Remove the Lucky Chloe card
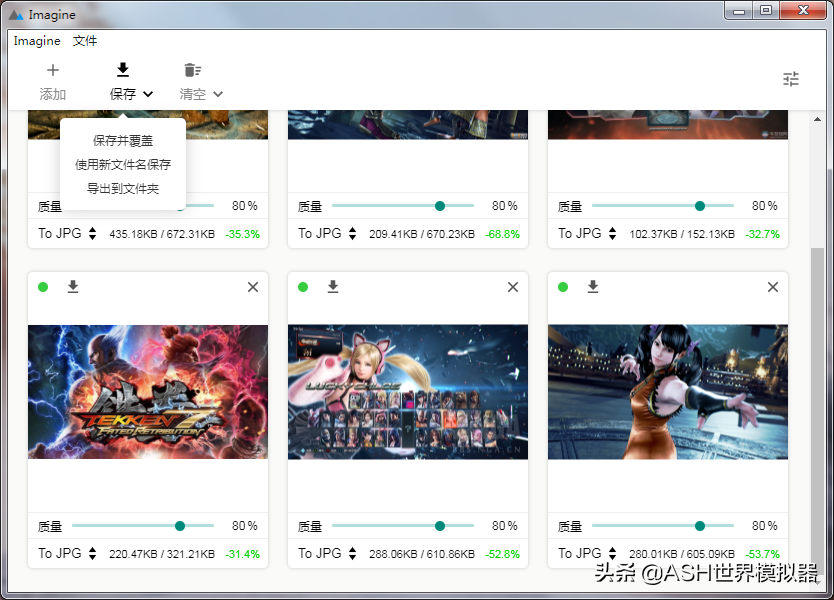This screenshot has height=600, width=834. [x=513, y=287]
